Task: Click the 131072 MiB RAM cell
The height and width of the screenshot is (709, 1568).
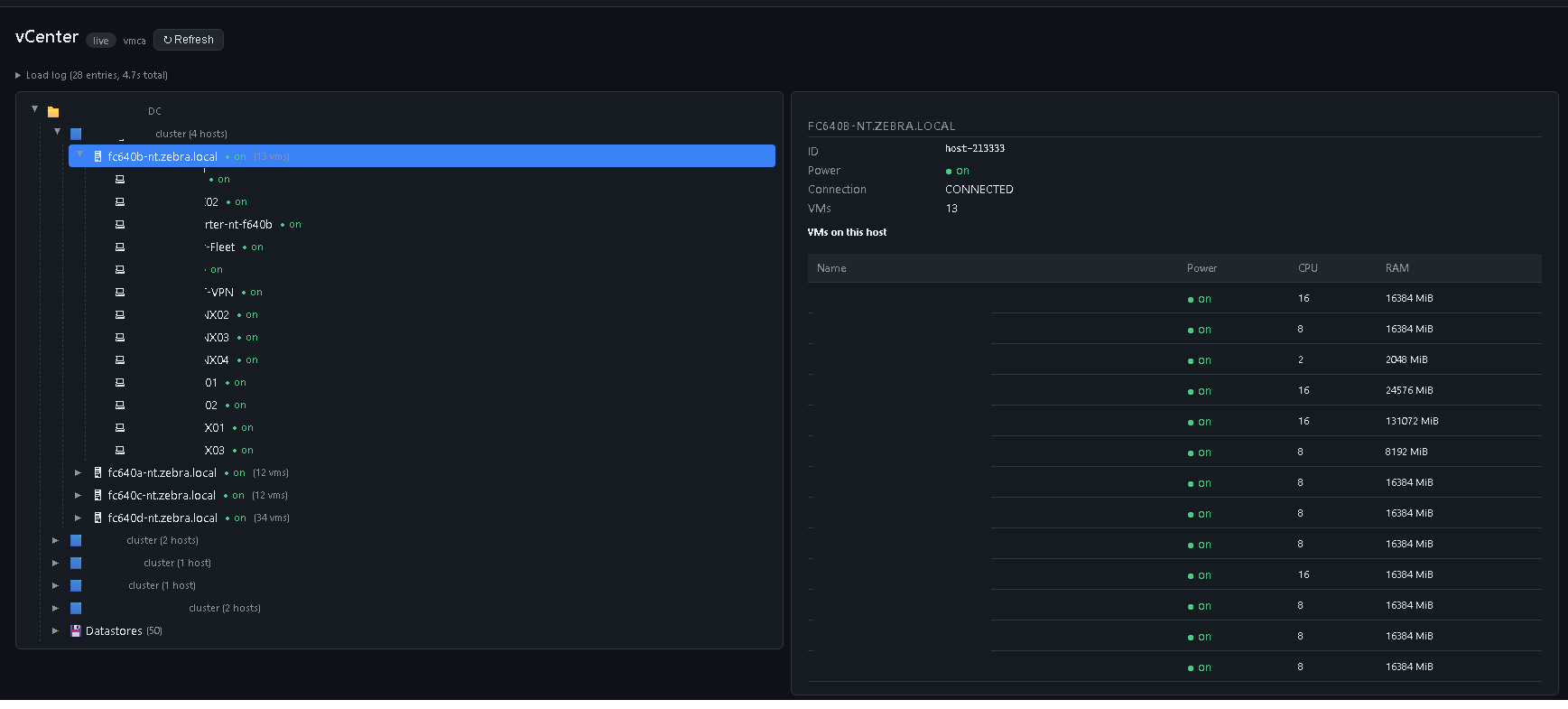Action: pos(1412,421)
